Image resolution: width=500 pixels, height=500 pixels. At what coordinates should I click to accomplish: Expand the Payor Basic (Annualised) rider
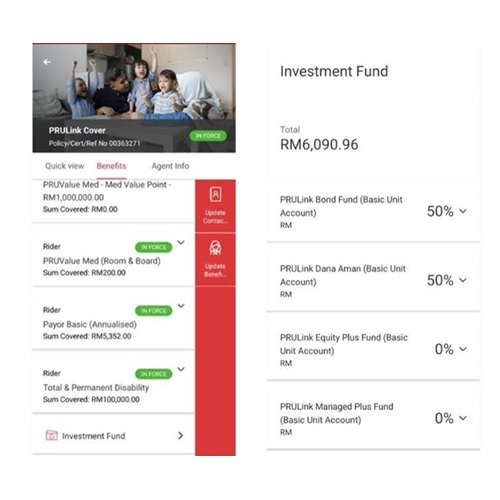pos(181,306)
